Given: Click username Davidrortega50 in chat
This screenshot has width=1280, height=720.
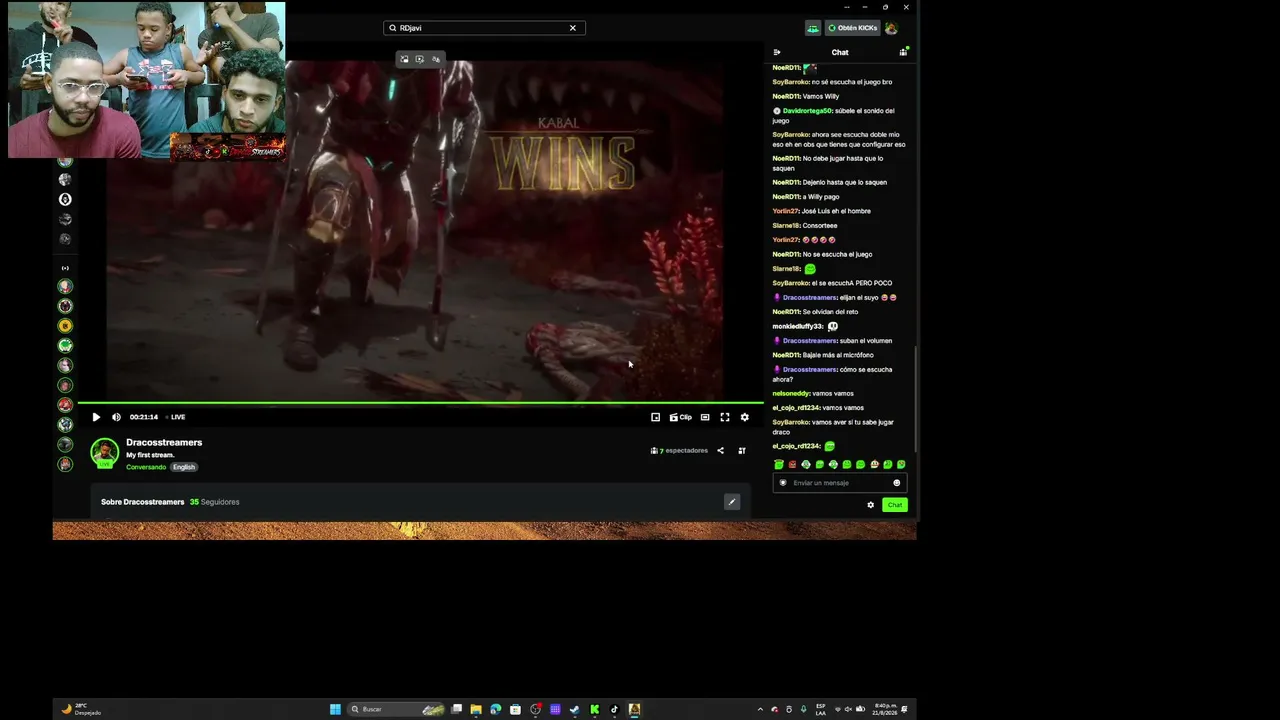Looking at the screenshot, I should 807,111.
